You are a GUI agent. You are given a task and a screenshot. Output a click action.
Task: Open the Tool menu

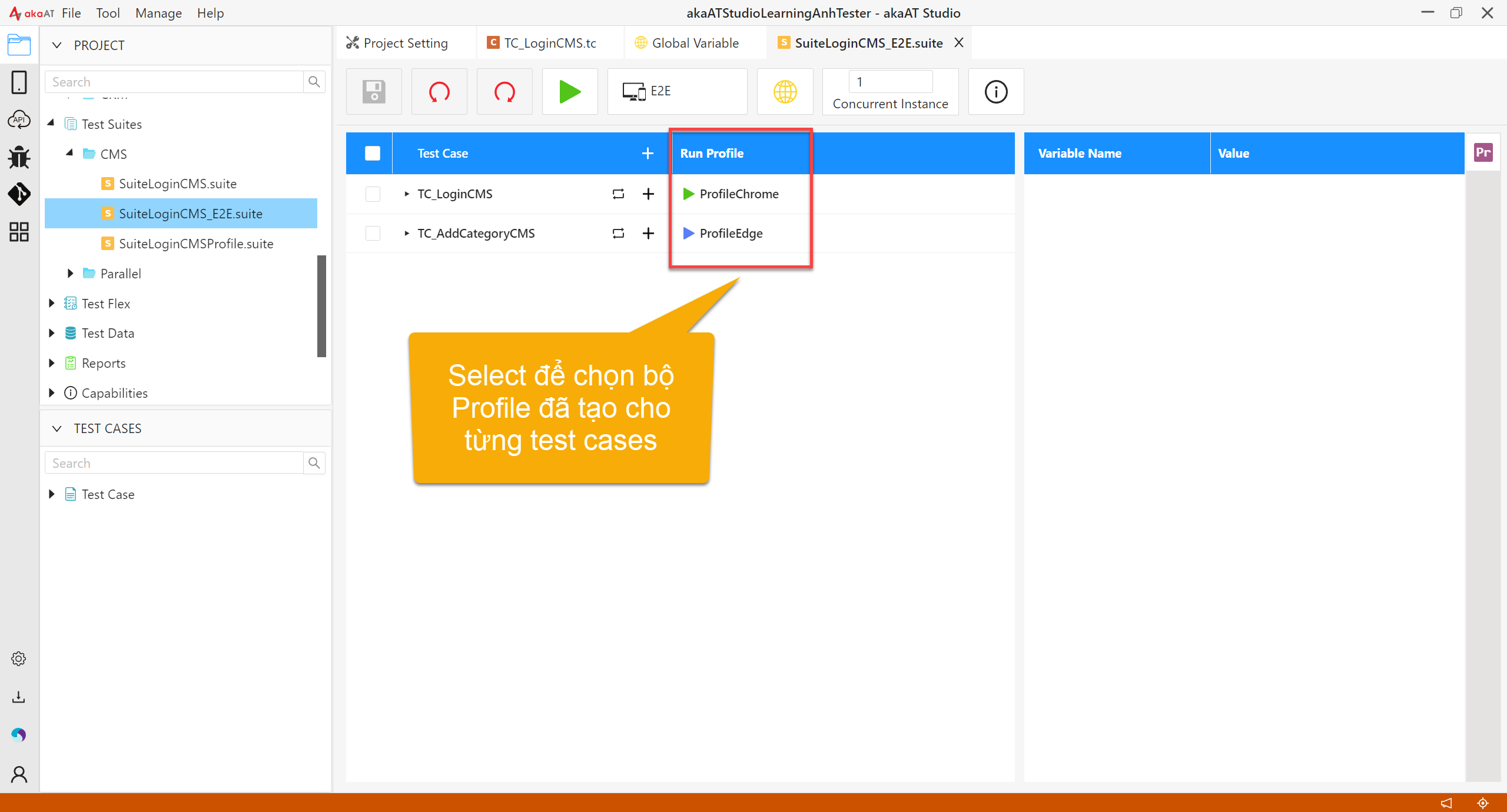[x=108, y=13]
